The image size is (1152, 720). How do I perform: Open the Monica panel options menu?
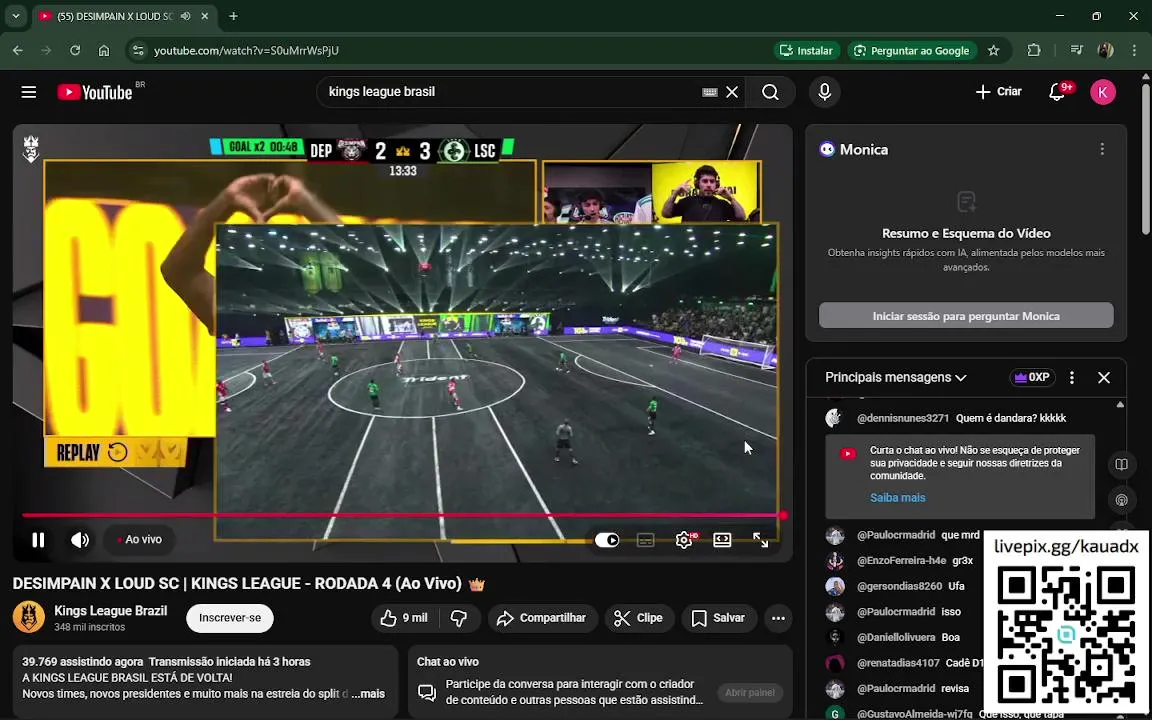1102,149
